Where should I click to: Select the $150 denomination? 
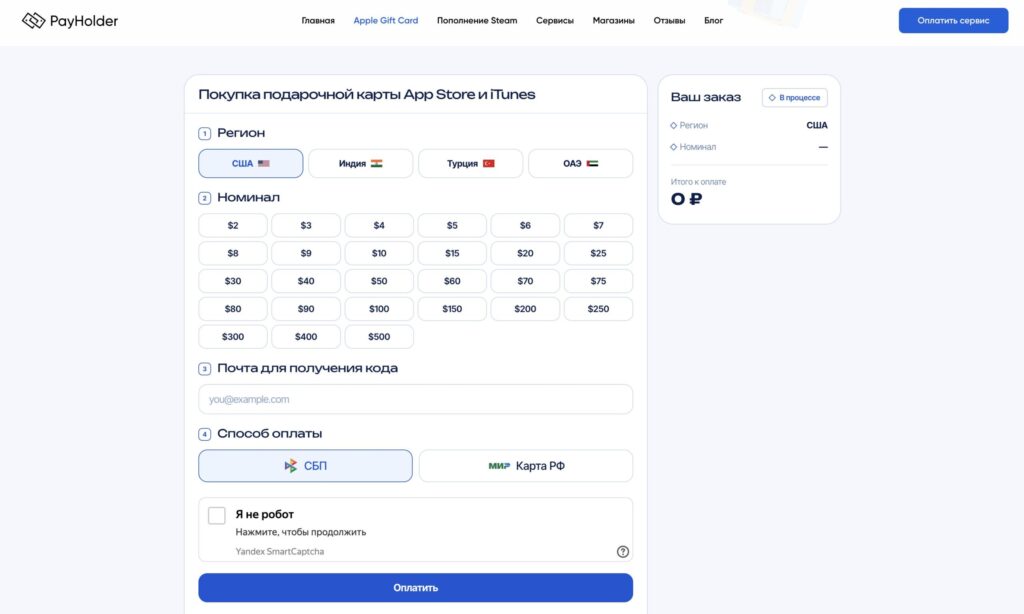[x=452, y=309]
